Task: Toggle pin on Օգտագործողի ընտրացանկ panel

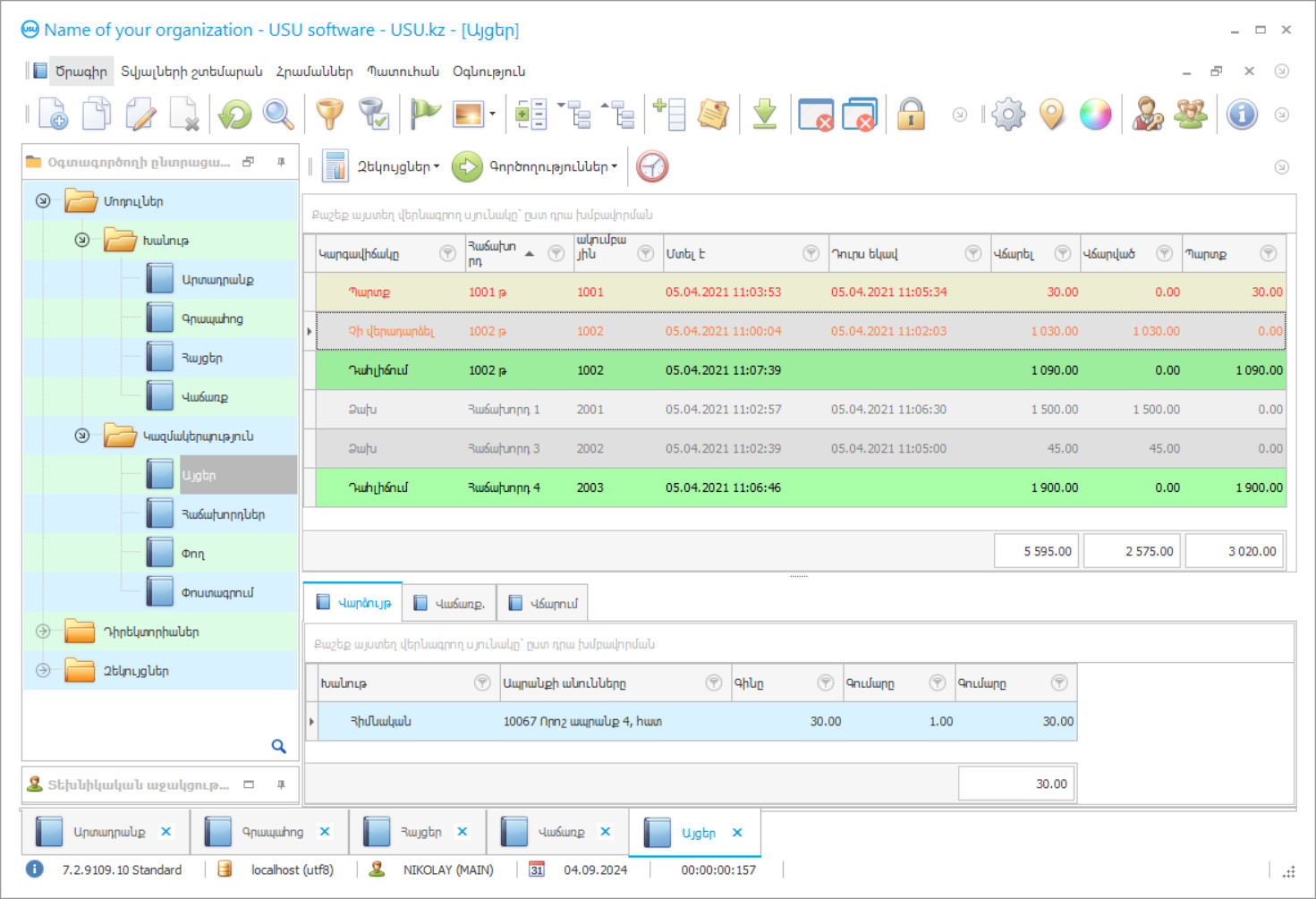Action: click(x=281, y=162)
